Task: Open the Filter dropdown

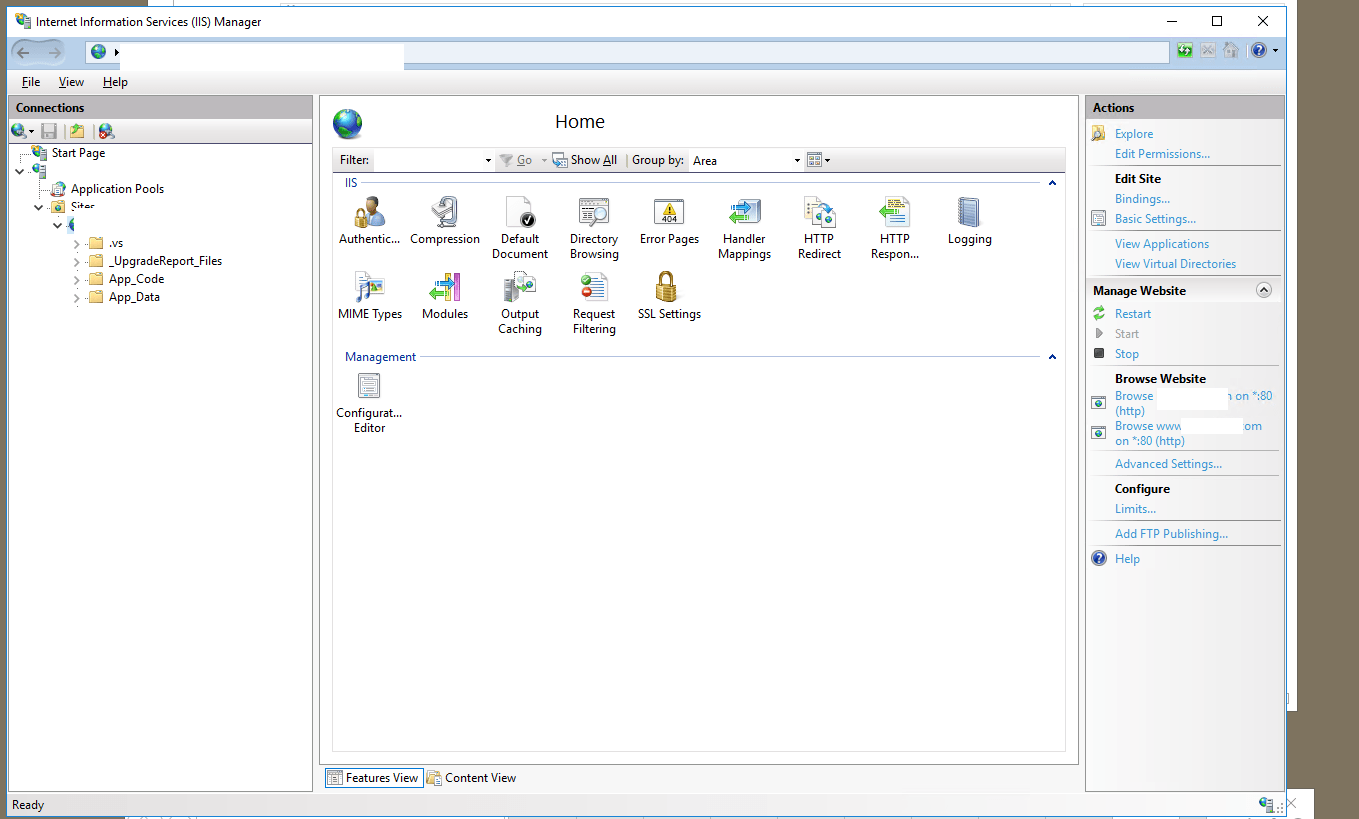Action: (x=488, y=160)
